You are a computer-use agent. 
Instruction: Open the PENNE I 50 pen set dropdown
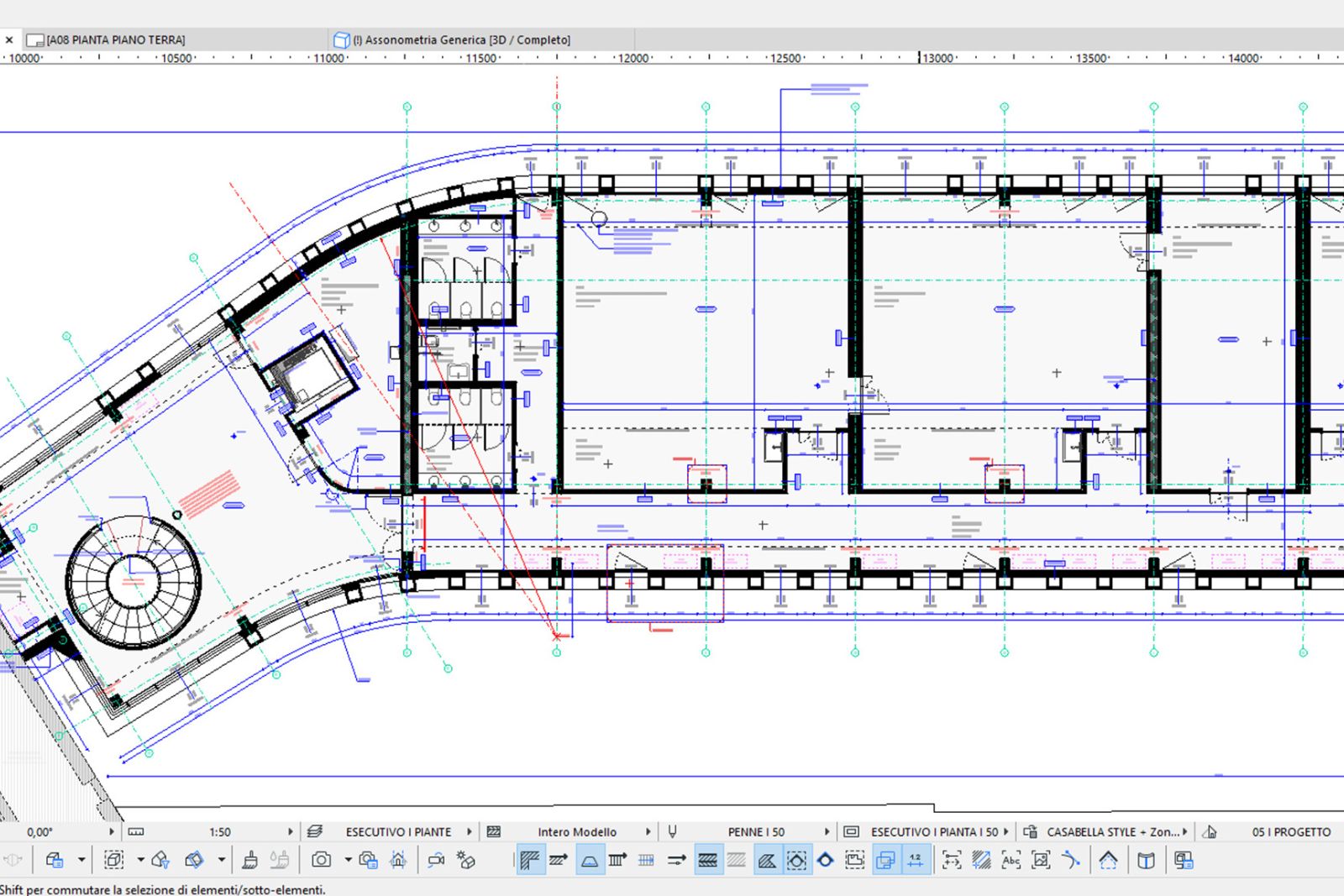coord(756,831)
